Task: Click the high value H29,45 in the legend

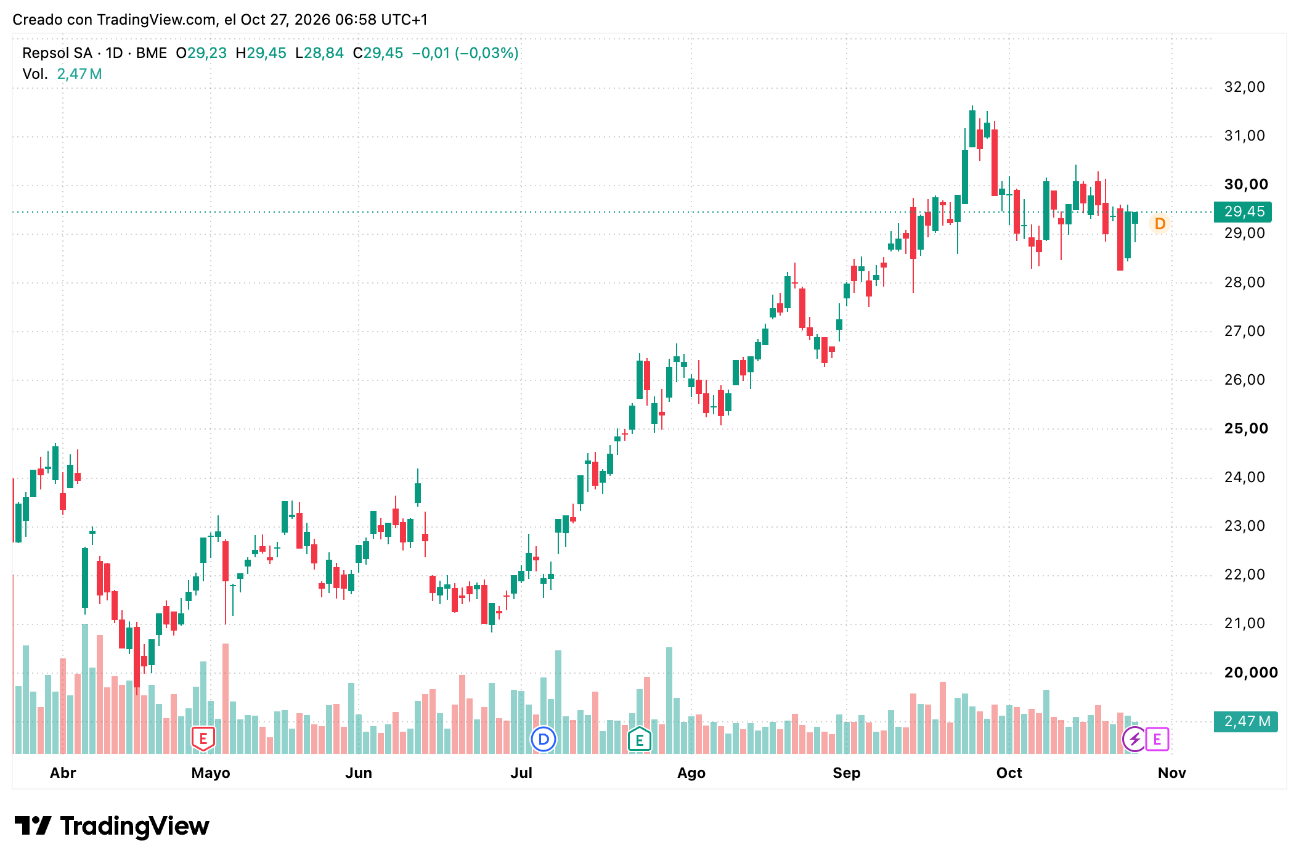Action: coord(262,53)
